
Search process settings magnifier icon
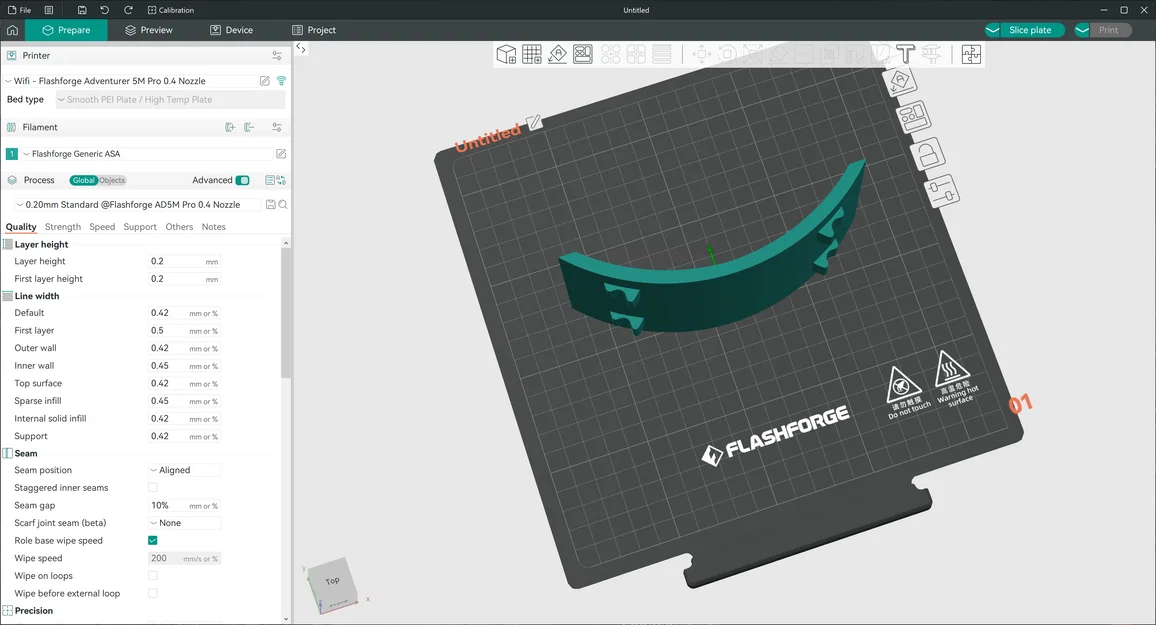pos(283,205)
